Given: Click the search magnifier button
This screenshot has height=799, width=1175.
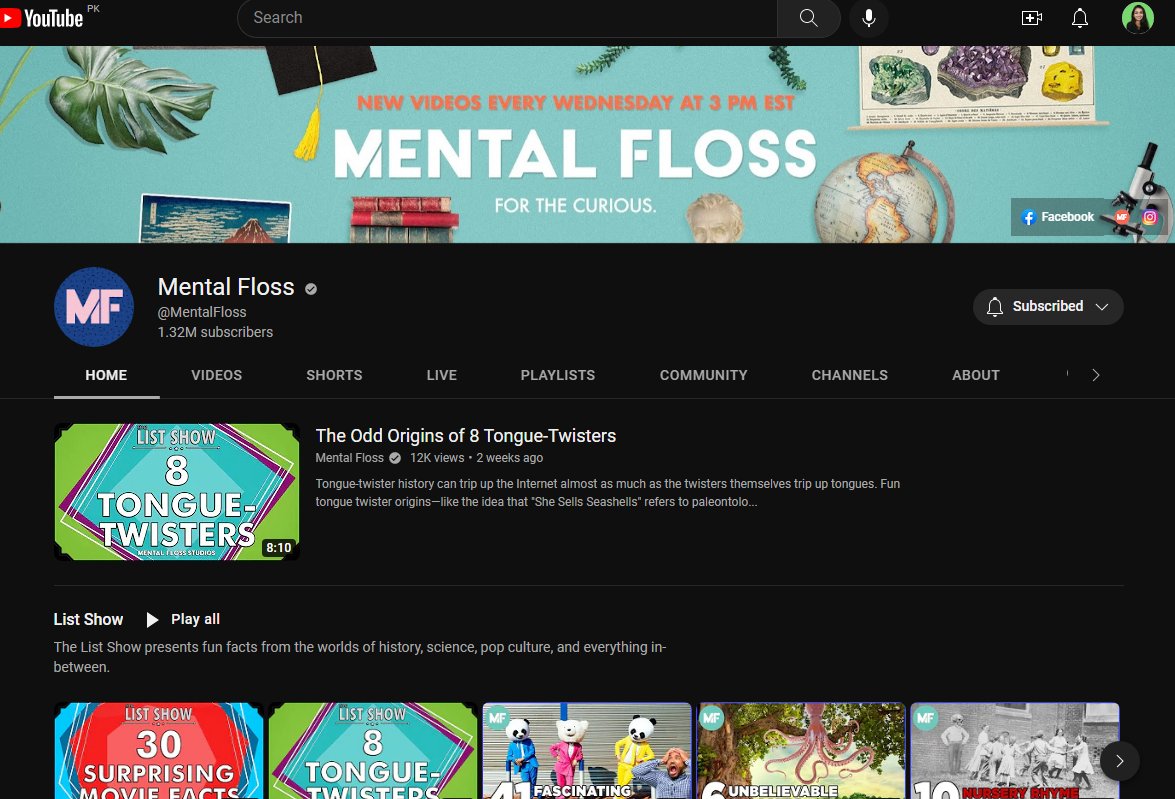Looking at the screenshot, I should tap(808, 18).
